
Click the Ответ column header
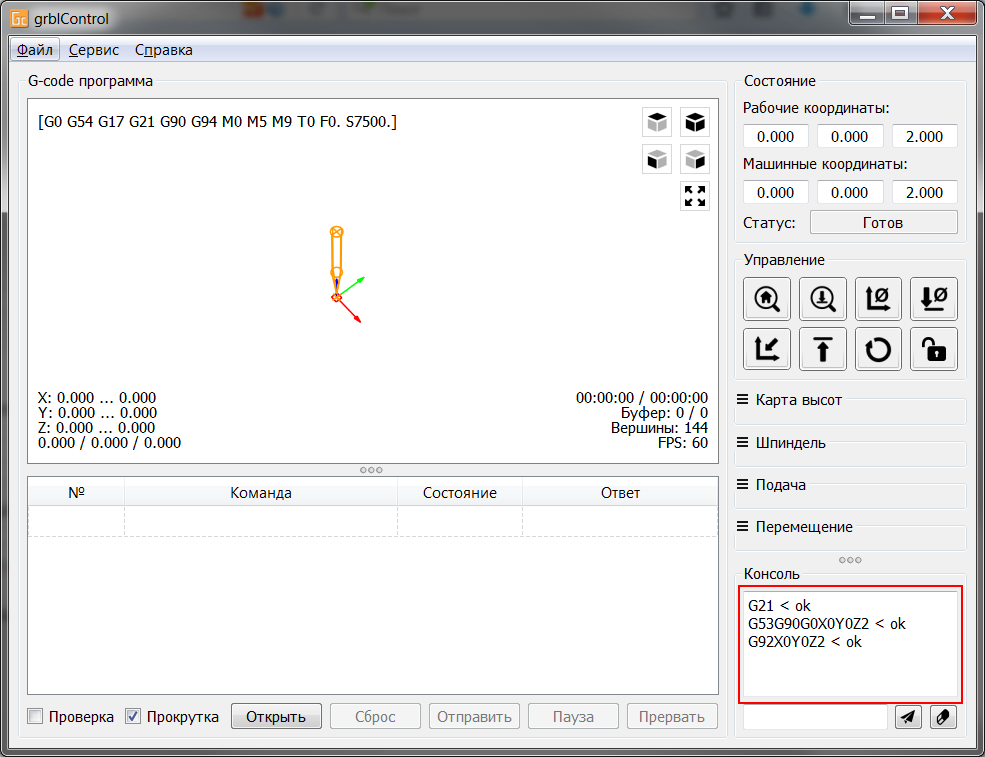tap(620, 493)
